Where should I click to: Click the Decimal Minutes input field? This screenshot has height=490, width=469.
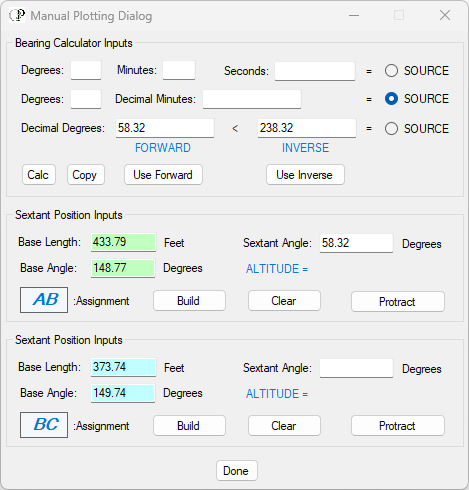(x=252, y=99)
